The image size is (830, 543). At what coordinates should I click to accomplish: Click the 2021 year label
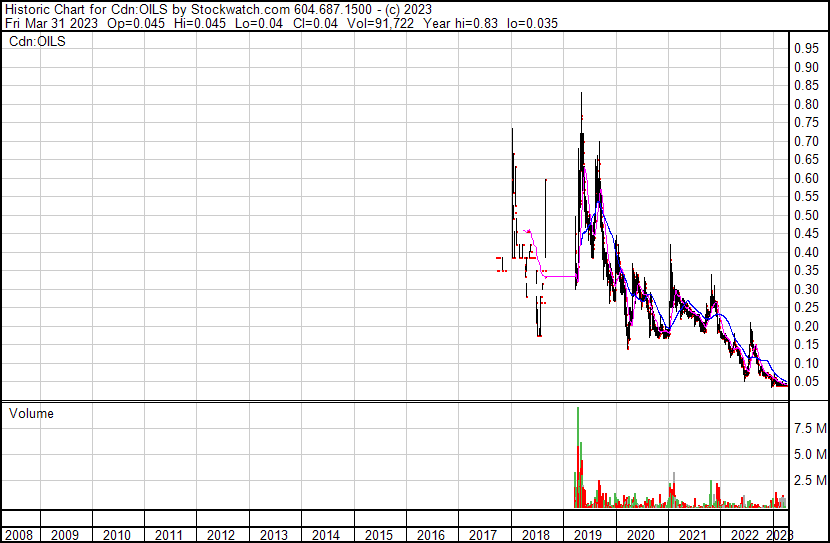click(x=692, y=535)
